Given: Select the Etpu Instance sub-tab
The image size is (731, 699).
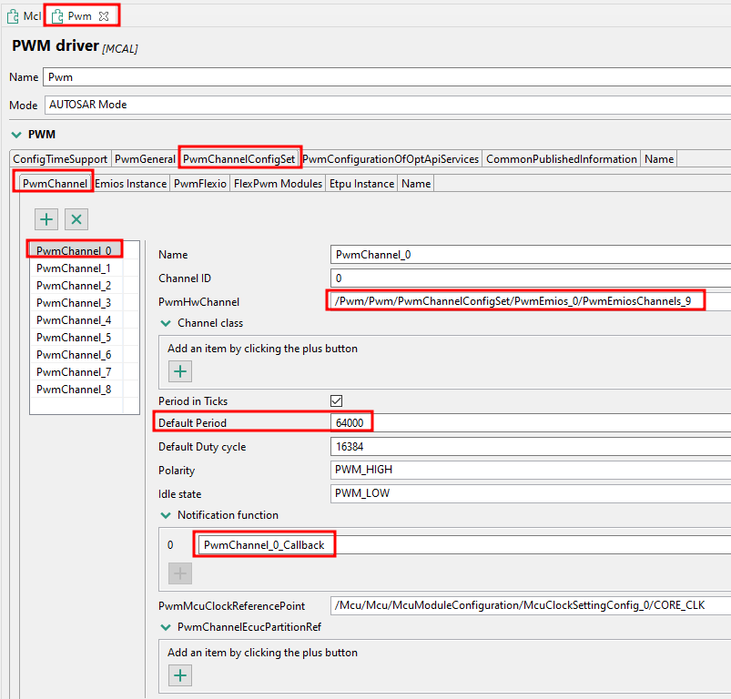Looking at the screenshot, I should pos(362,184).
